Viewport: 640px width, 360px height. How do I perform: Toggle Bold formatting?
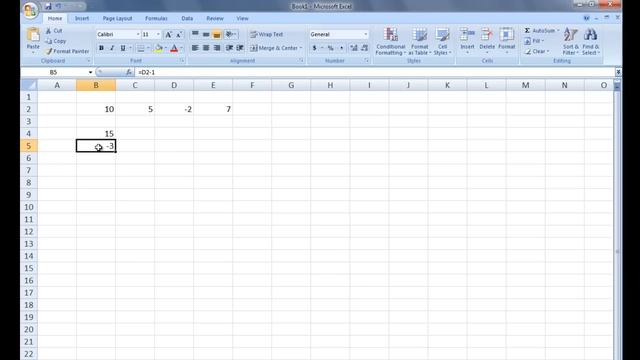click(x=101, y=48)
